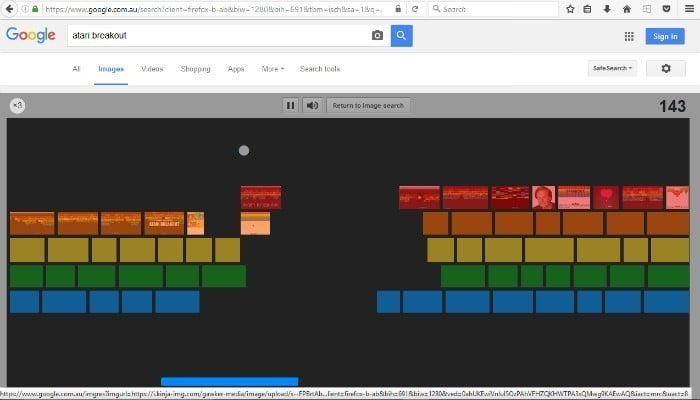Mute the game sound with speaker icon
The height and width of the screenshot is (400, 700).
click(x=312, y=105)
